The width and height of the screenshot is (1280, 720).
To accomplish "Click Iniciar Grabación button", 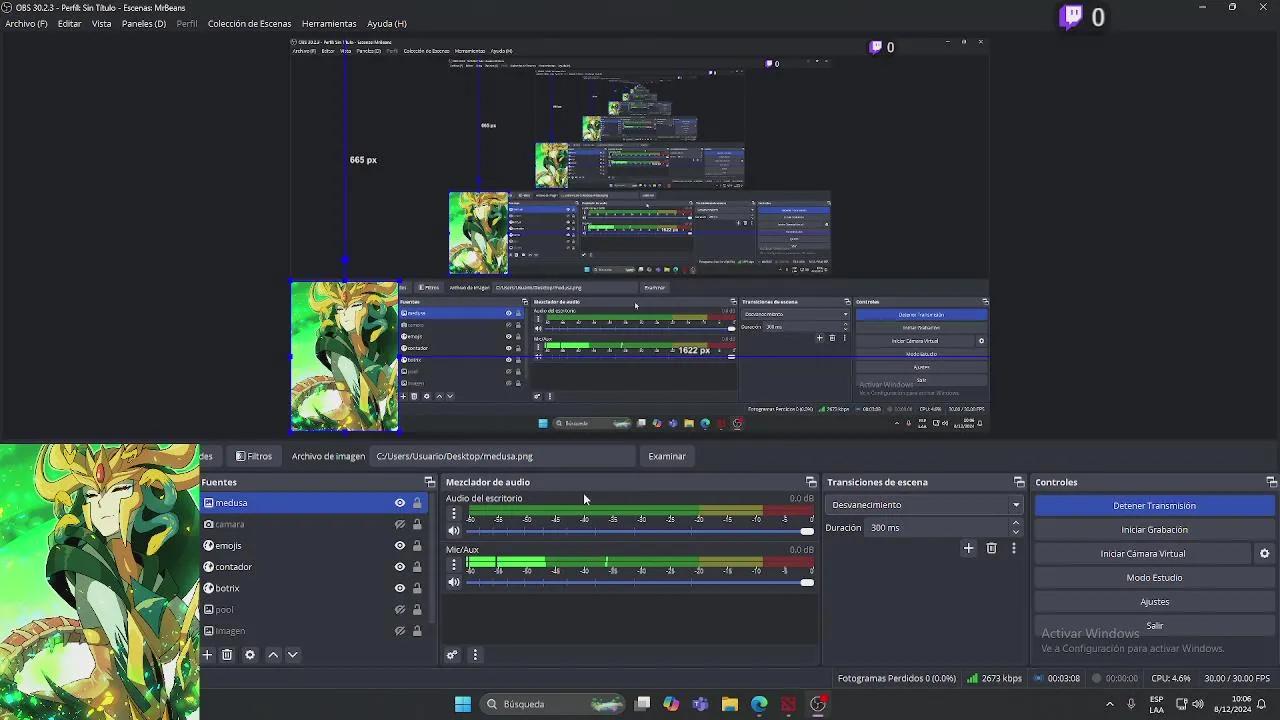I will pos(1154,530).
